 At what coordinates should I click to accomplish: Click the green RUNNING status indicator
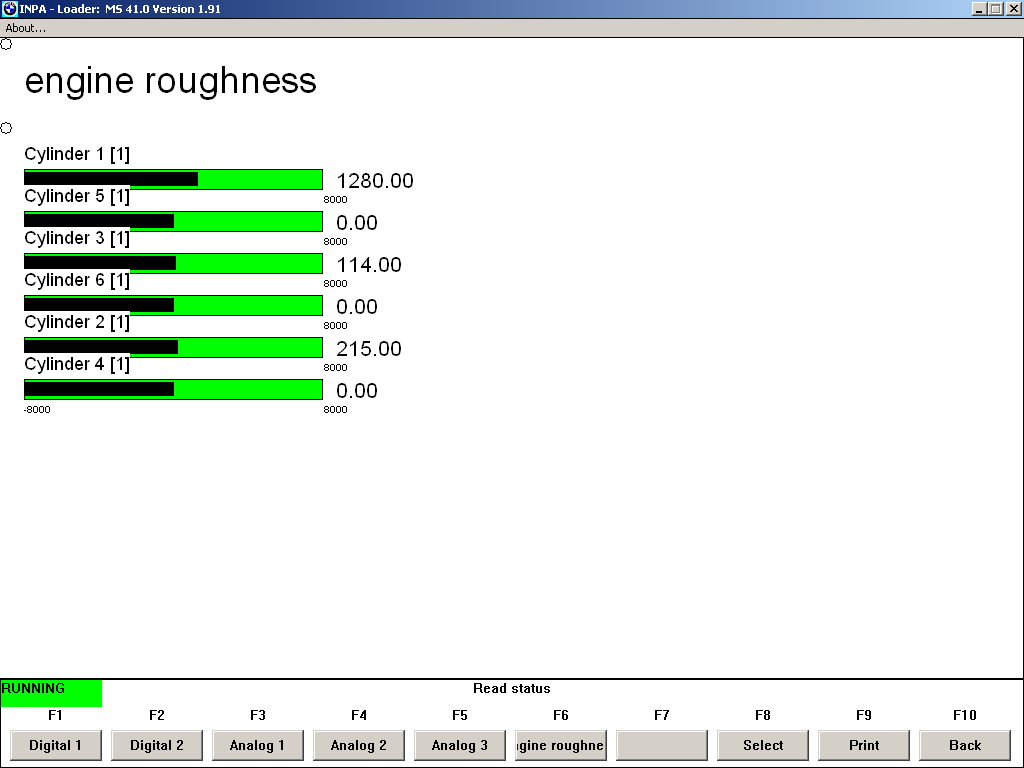click(x=51, y=693)
